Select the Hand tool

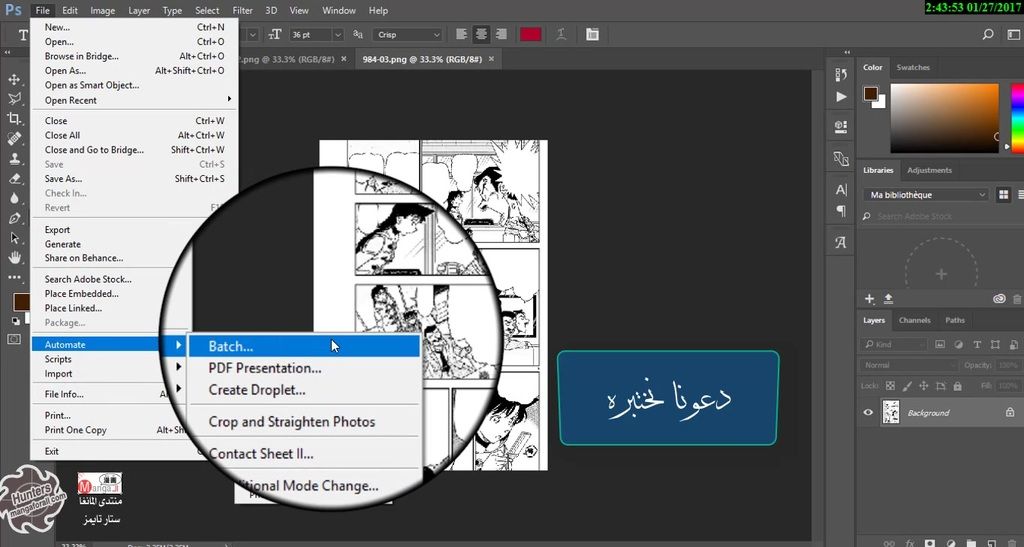click(x=14, y=258)
